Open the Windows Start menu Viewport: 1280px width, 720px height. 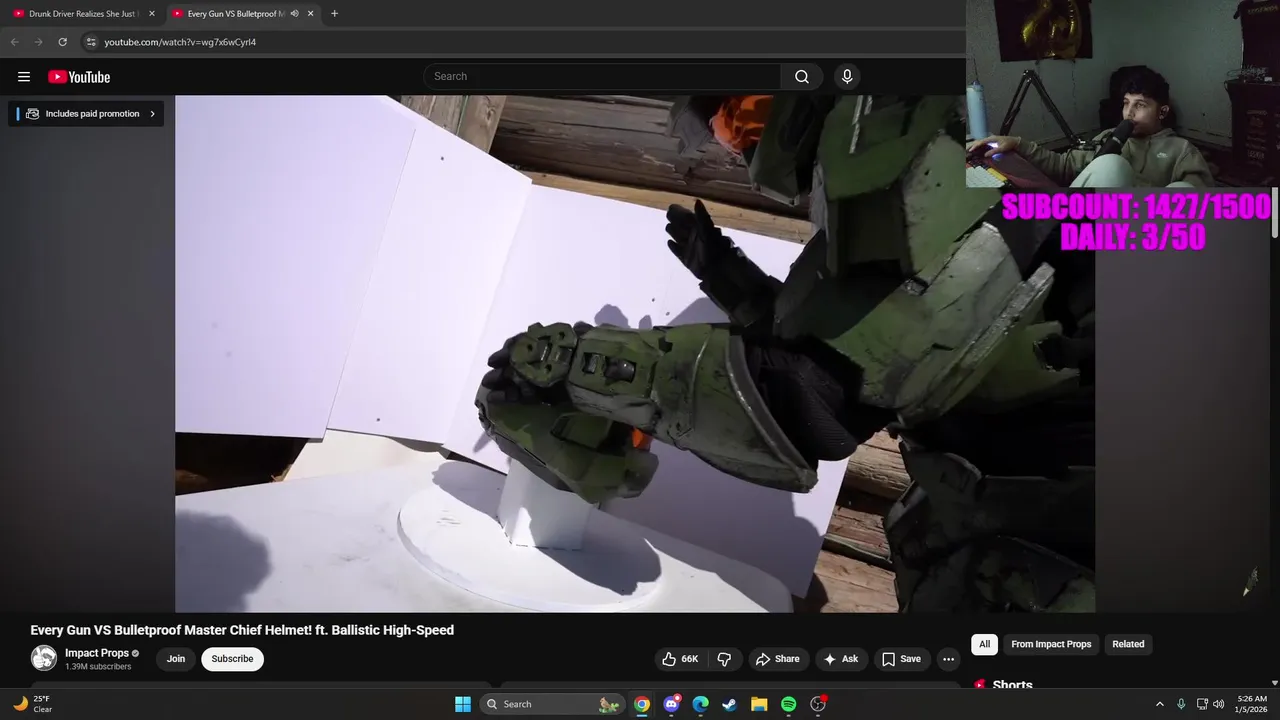click(x=463, y=704)
